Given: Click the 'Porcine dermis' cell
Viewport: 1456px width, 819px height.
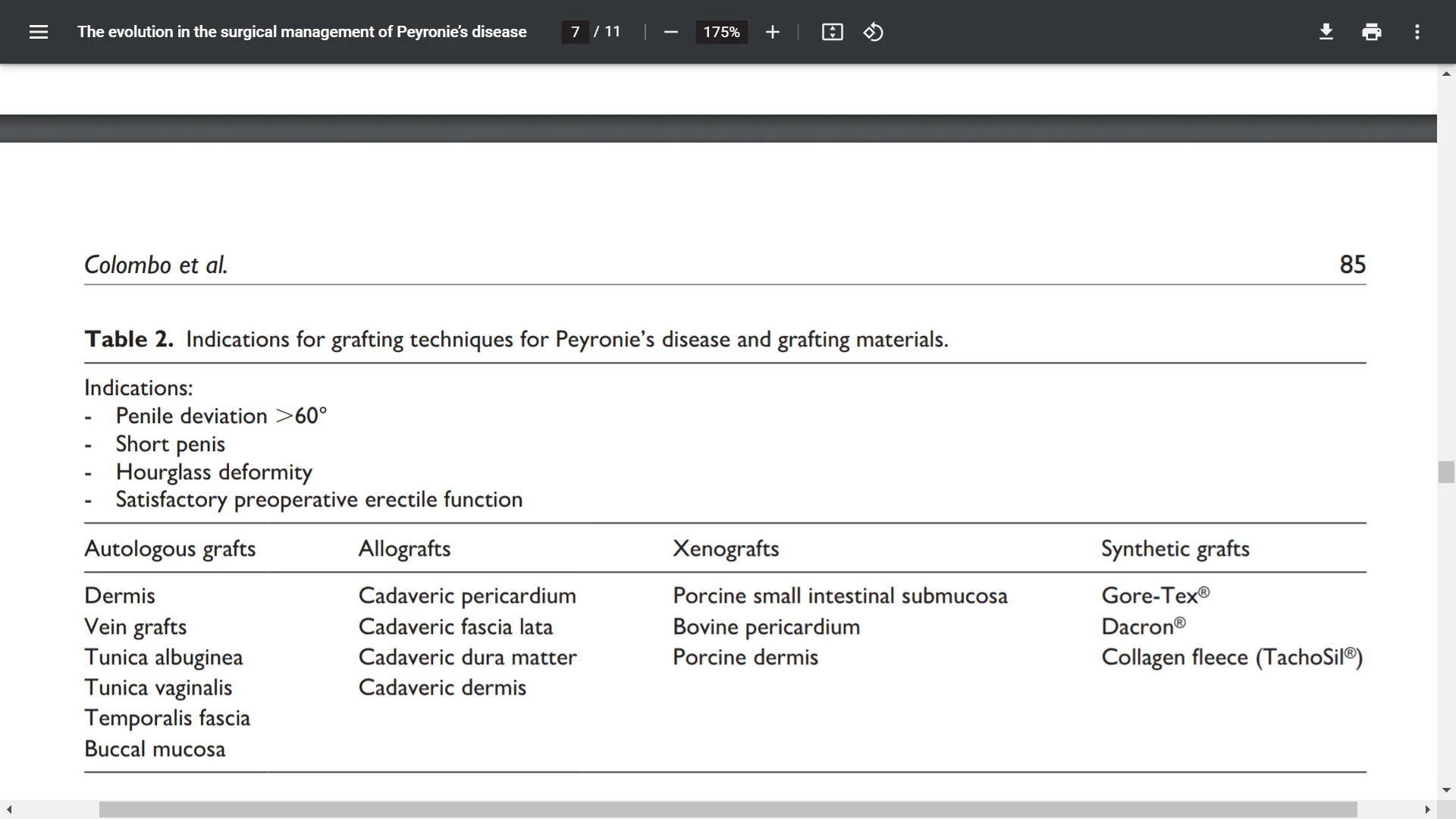Looking at the screenshot, I should click(x=745, y=657).
